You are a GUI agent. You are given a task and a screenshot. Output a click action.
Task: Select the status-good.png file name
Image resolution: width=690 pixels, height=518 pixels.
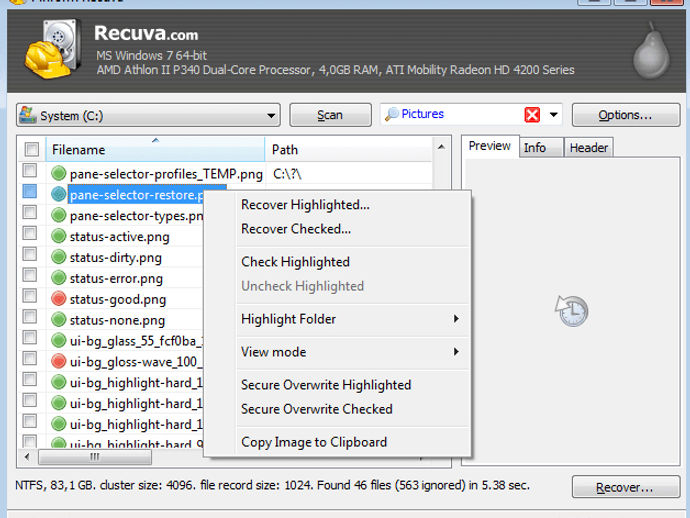click(x=117, y=300)
